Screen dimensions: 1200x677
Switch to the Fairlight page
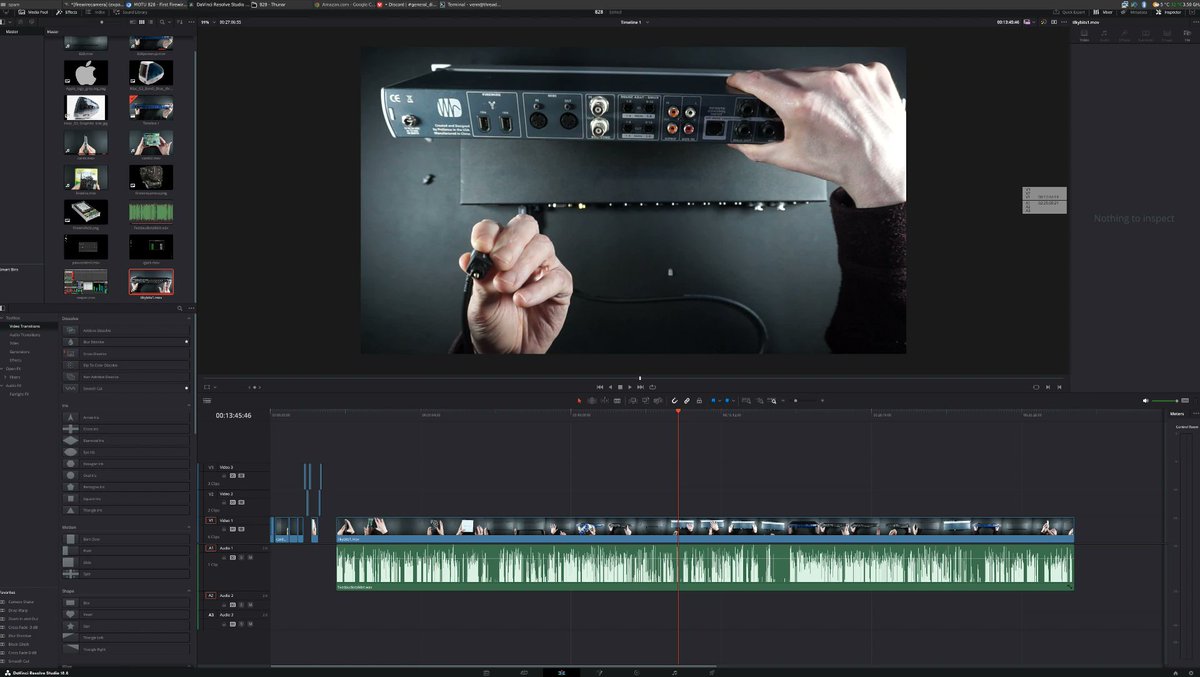674,672
